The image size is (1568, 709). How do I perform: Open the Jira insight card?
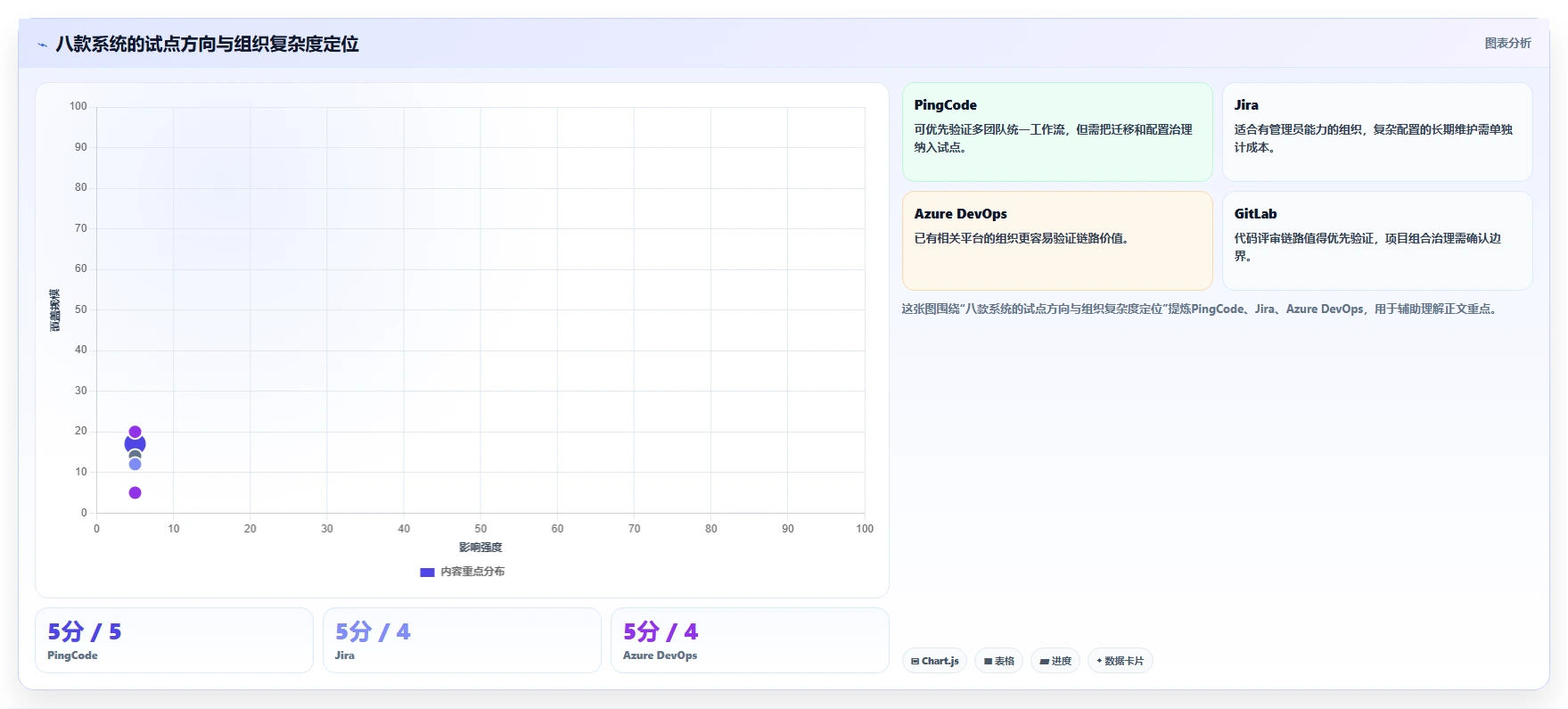(x=1377, y=132)
